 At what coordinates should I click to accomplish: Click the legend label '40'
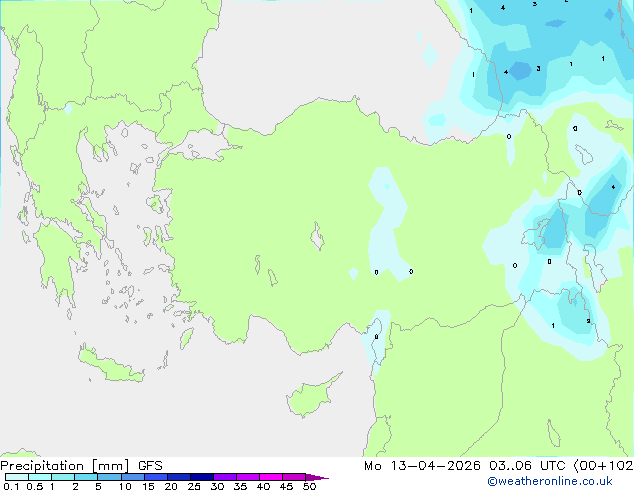coord(263,486)
